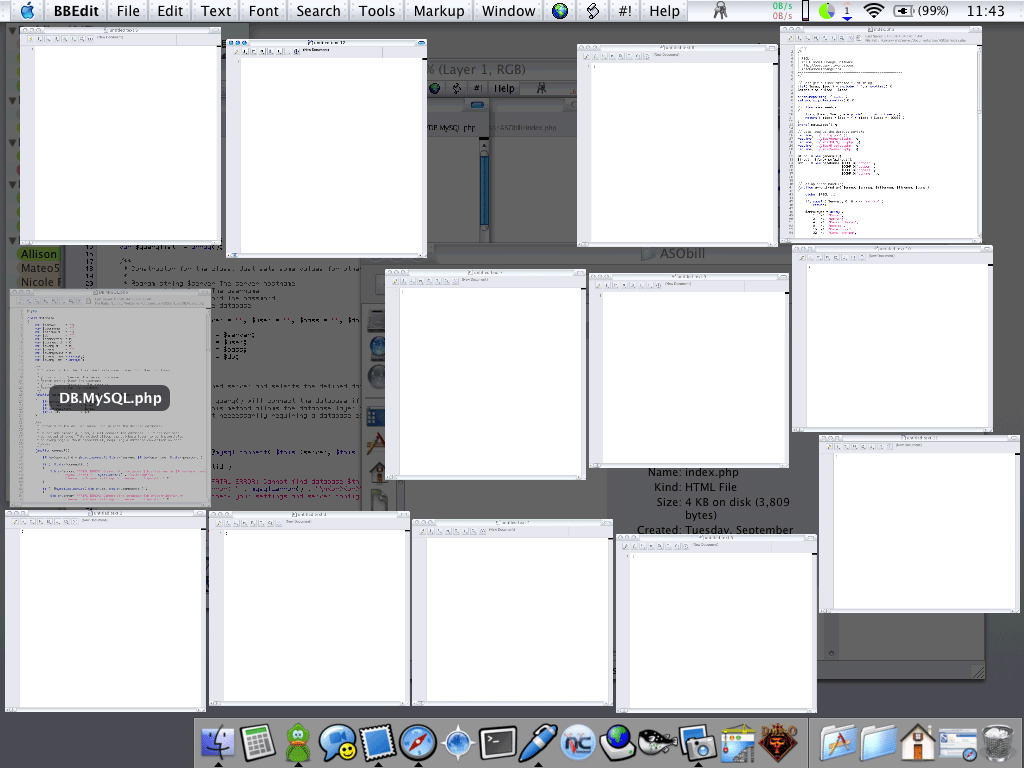Select the DB.MySQL.php window thumbnail
This screenshot has width=1024, height=768.
tap(110, 397)
